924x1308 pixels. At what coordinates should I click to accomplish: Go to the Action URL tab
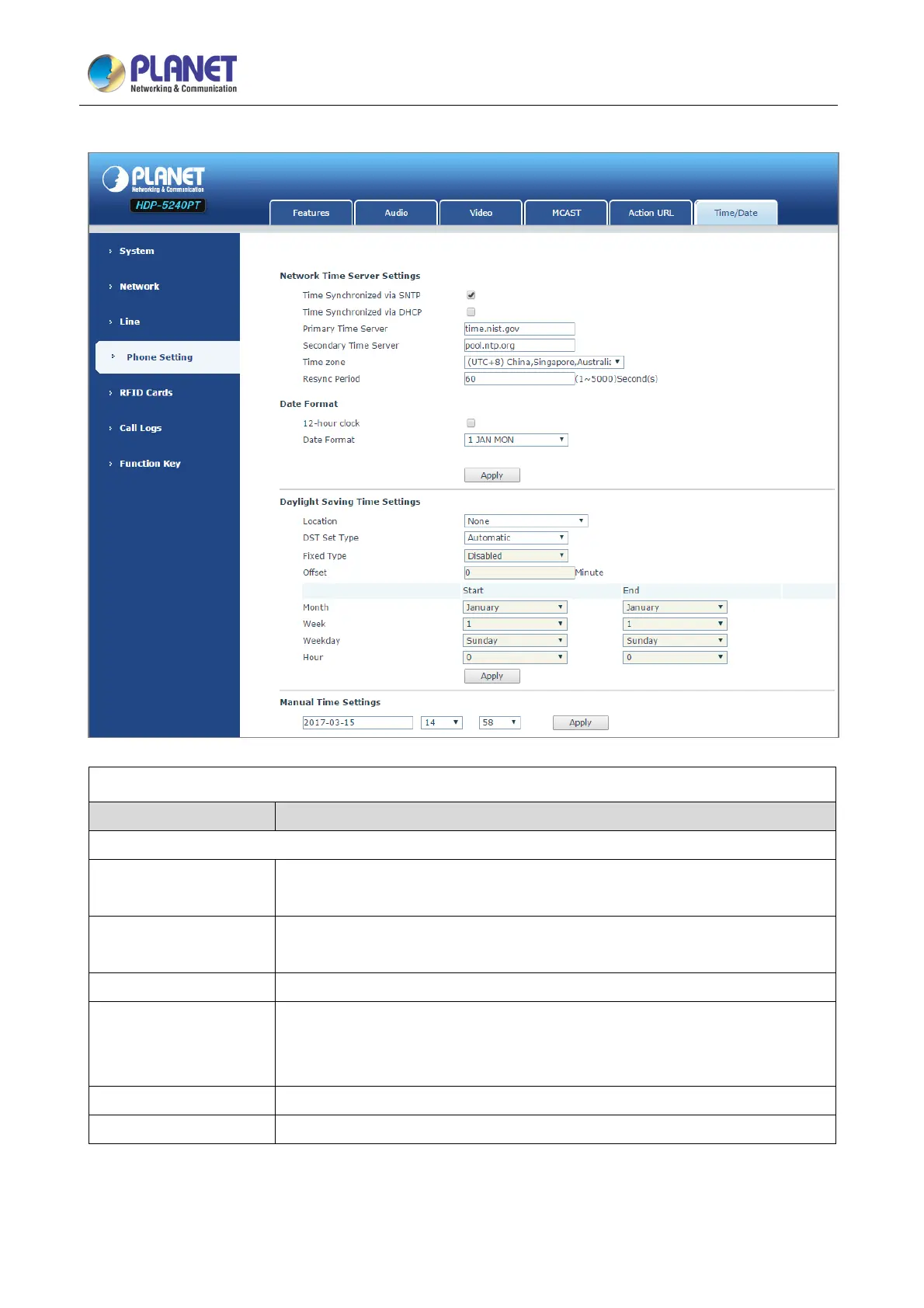pyautogui.click(x=651, y=213)
